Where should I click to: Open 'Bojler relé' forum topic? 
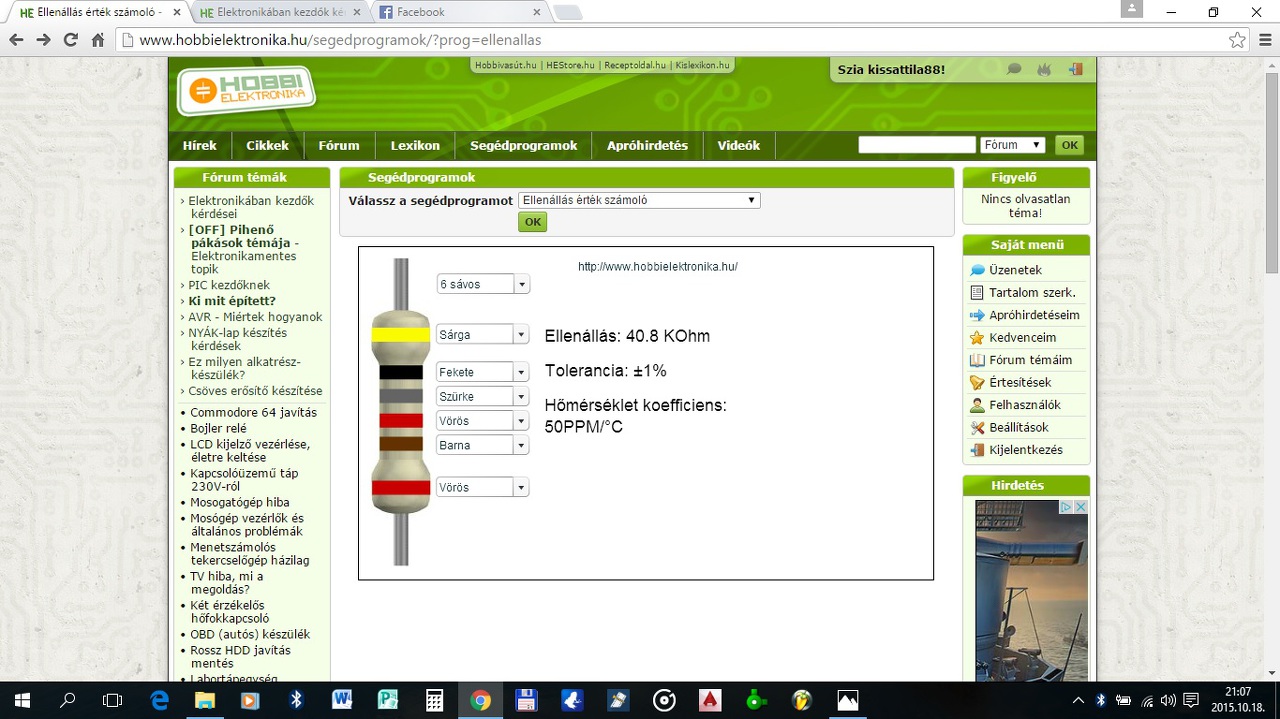(x=218, y=428)
